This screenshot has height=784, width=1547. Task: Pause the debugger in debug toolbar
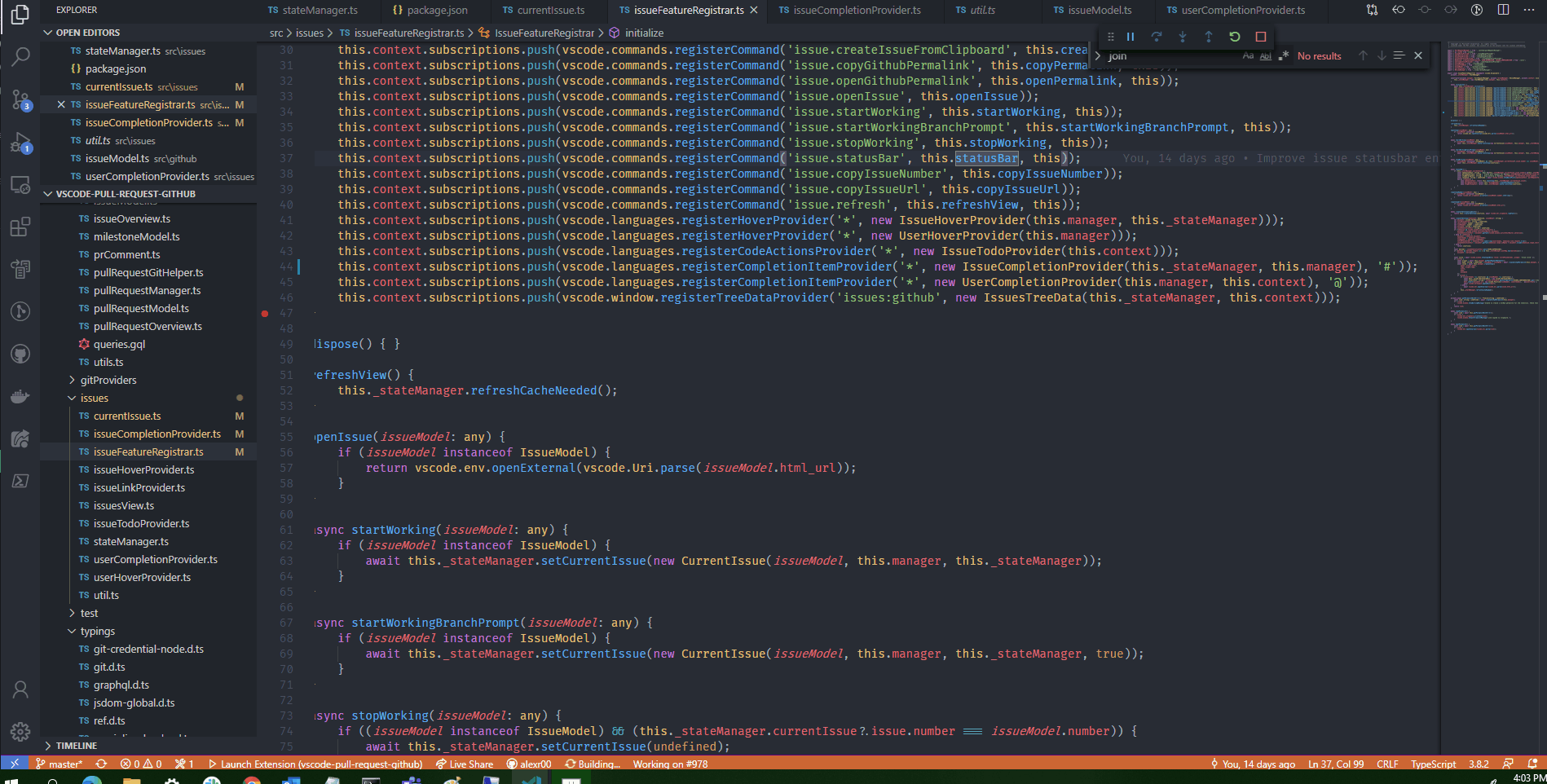click(1130, 37)
